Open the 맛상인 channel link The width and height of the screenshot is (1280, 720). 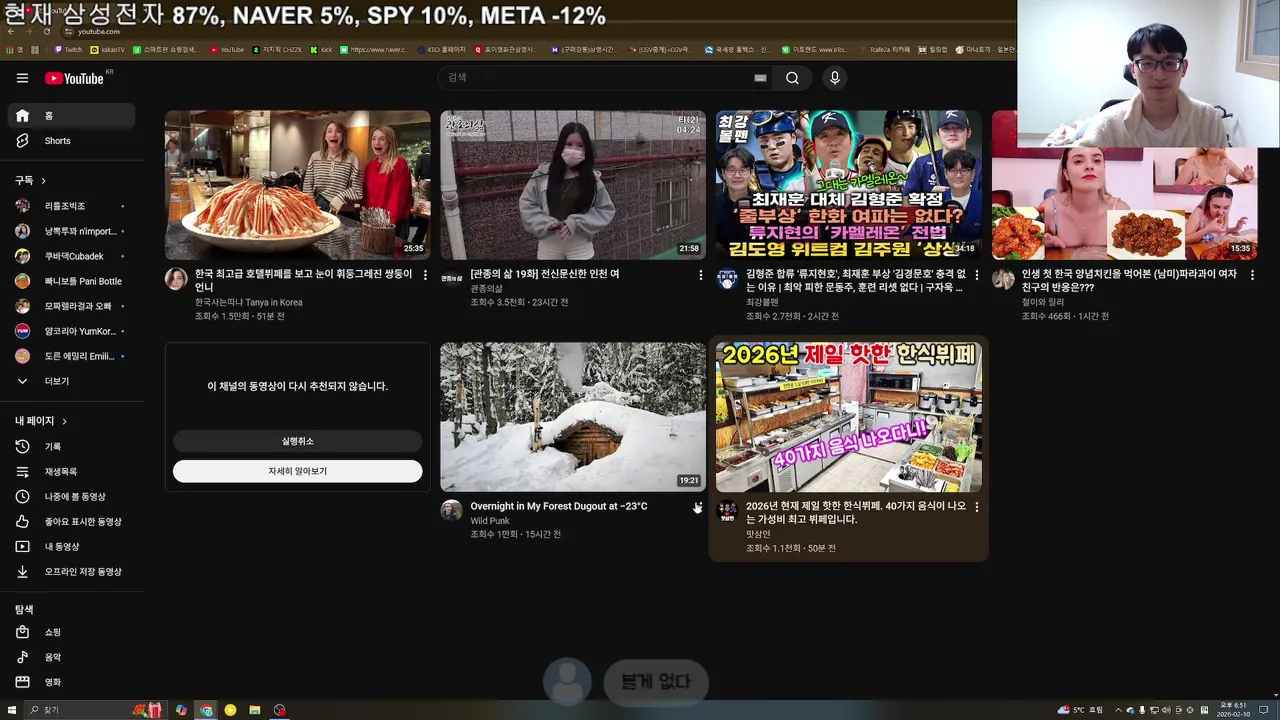[x=758, y=534]
